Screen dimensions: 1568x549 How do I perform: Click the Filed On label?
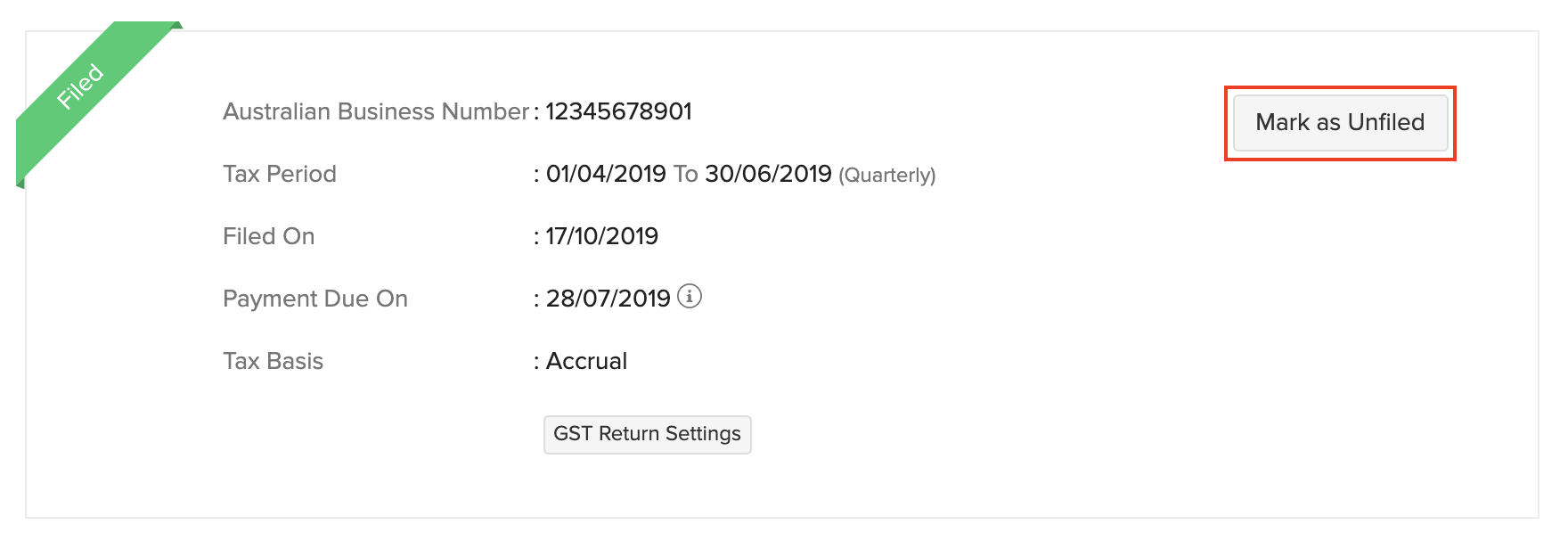[268, 236]
